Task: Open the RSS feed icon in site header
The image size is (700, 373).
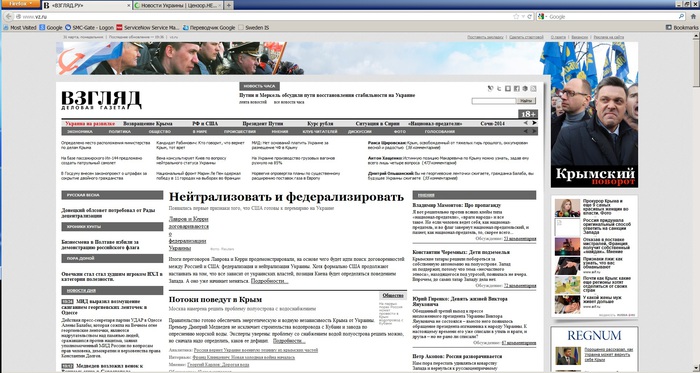Action: [x=533, y=89]
